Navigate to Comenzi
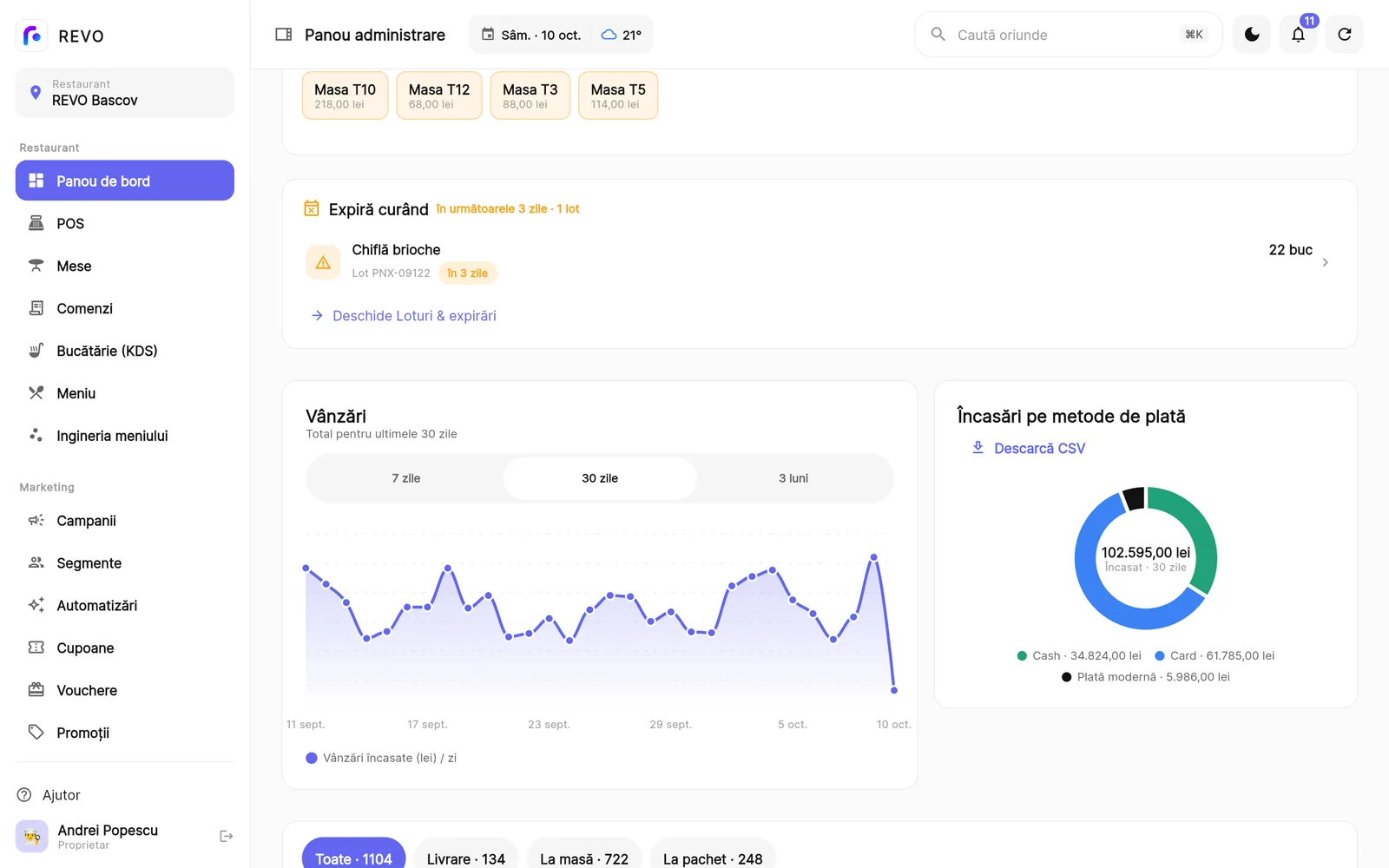The image size is (1389, 868). click(x=125, y=308)
